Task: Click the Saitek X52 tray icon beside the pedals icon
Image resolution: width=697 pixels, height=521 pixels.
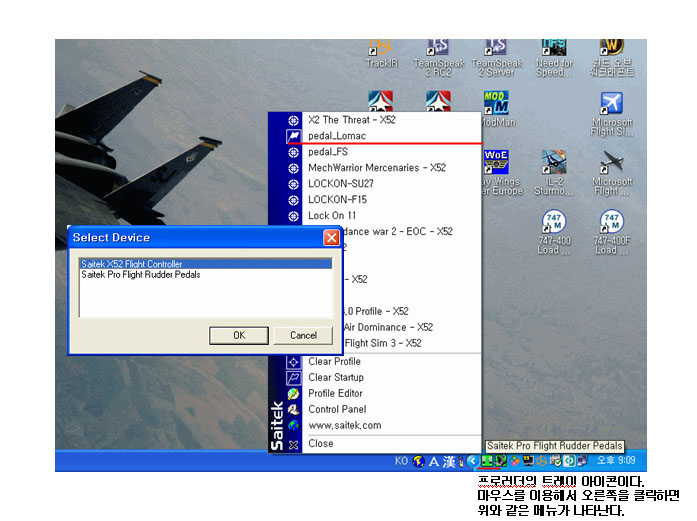Action: coord(501,461)
